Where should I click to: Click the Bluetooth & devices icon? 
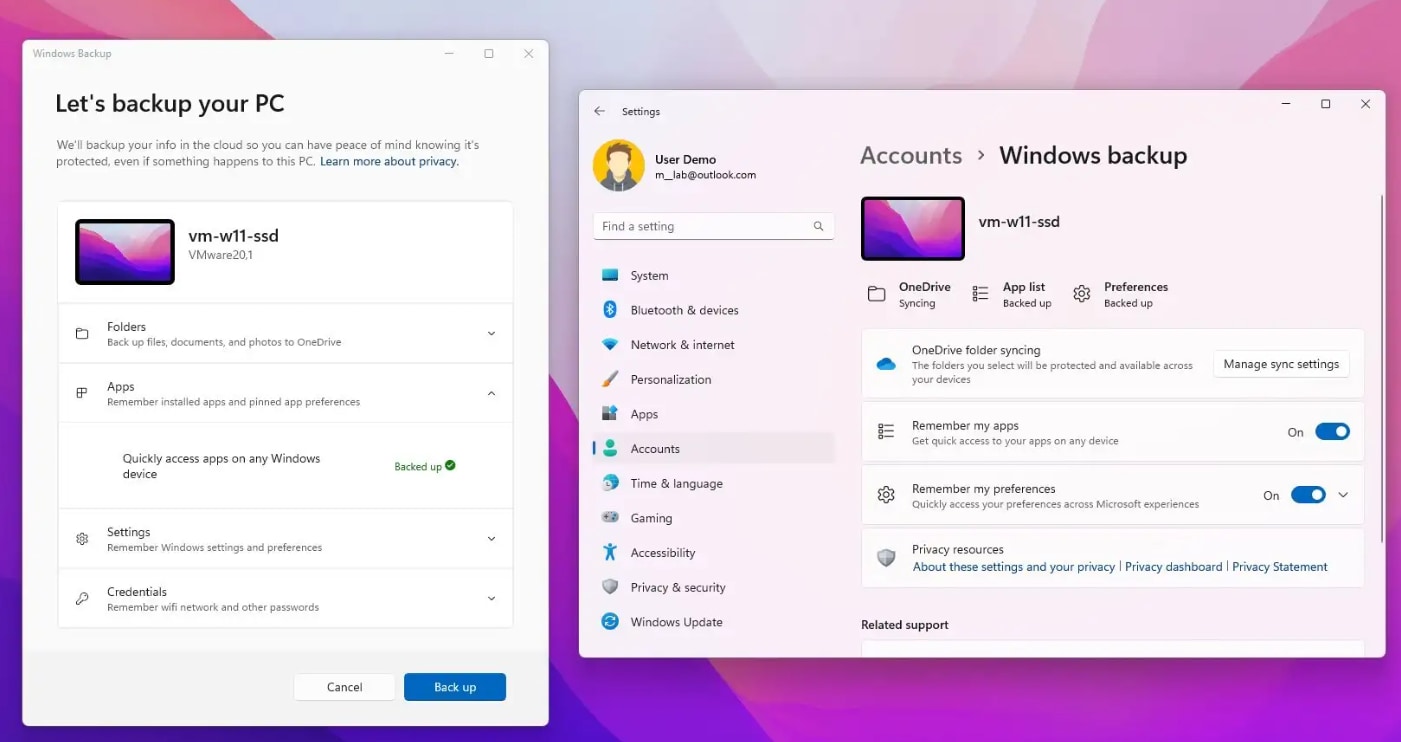pyautogui.click(x=610, y=310)
